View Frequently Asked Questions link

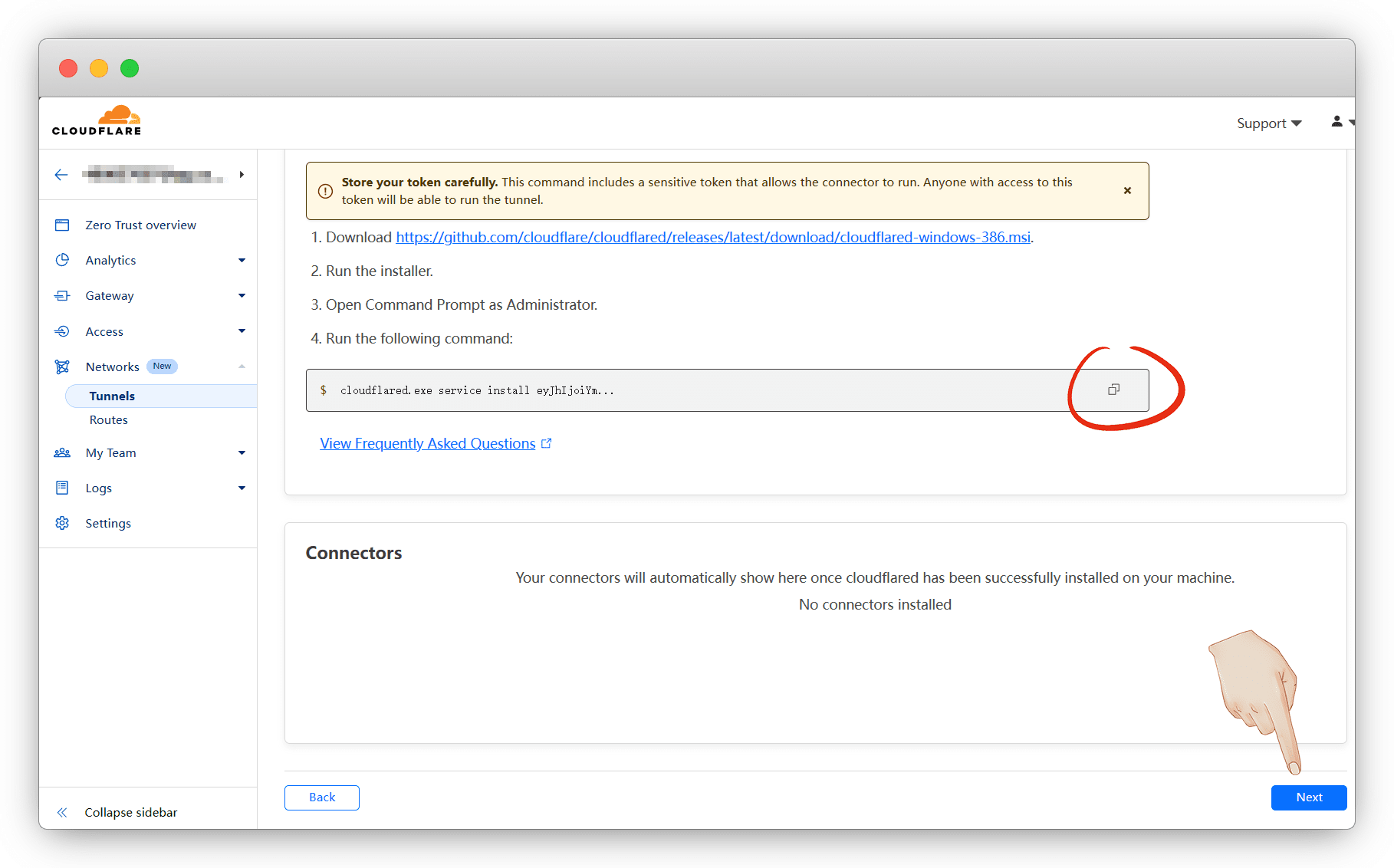[x=427, y=444]
